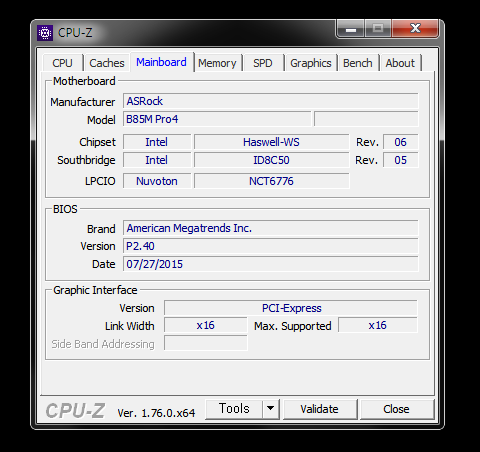Click the Chipset vendor Intel field
480x452 pixels.
[x=157, y=142]
